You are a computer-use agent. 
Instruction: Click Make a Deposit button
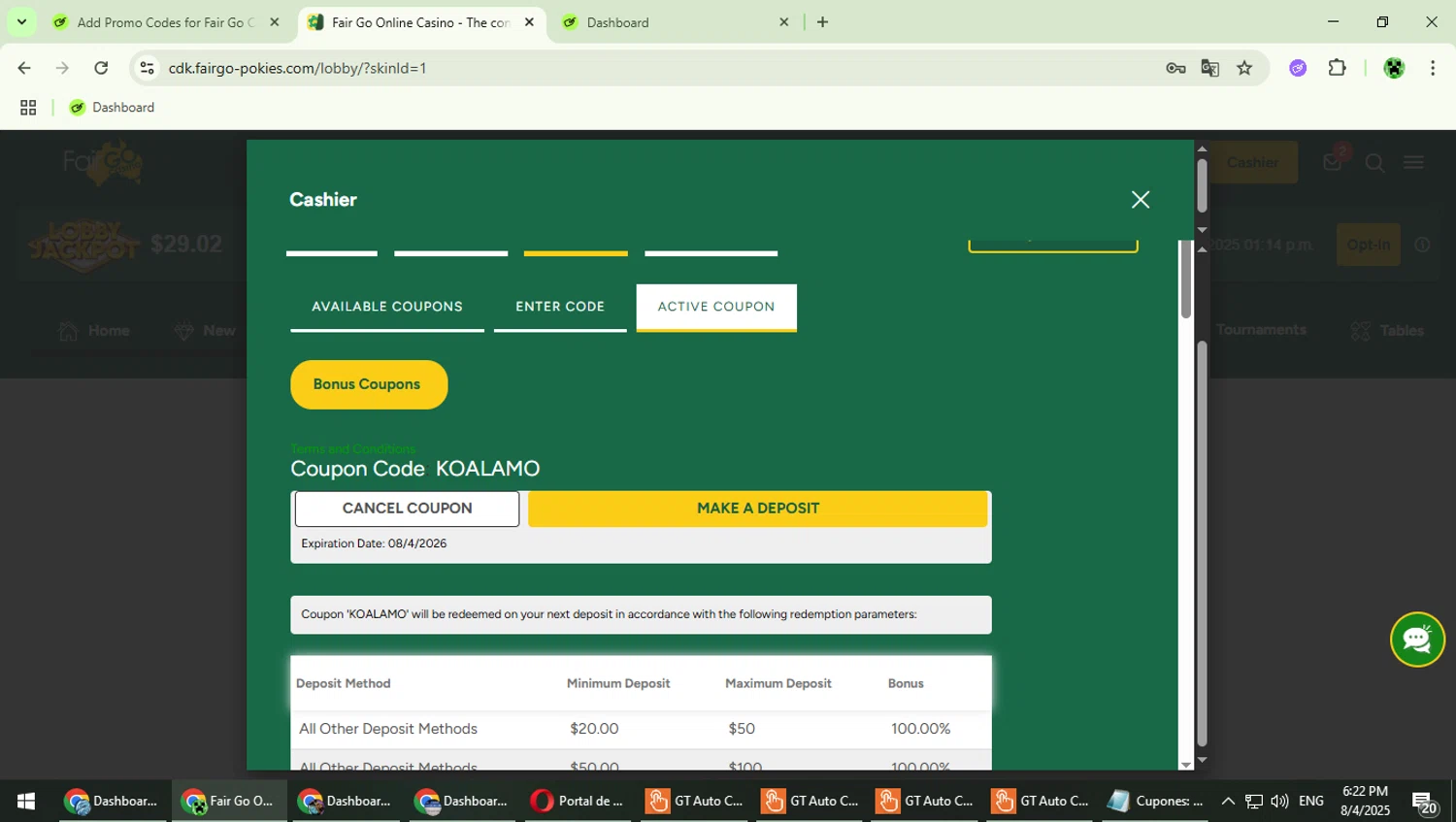pyautogui.click(x=758, y=509)
